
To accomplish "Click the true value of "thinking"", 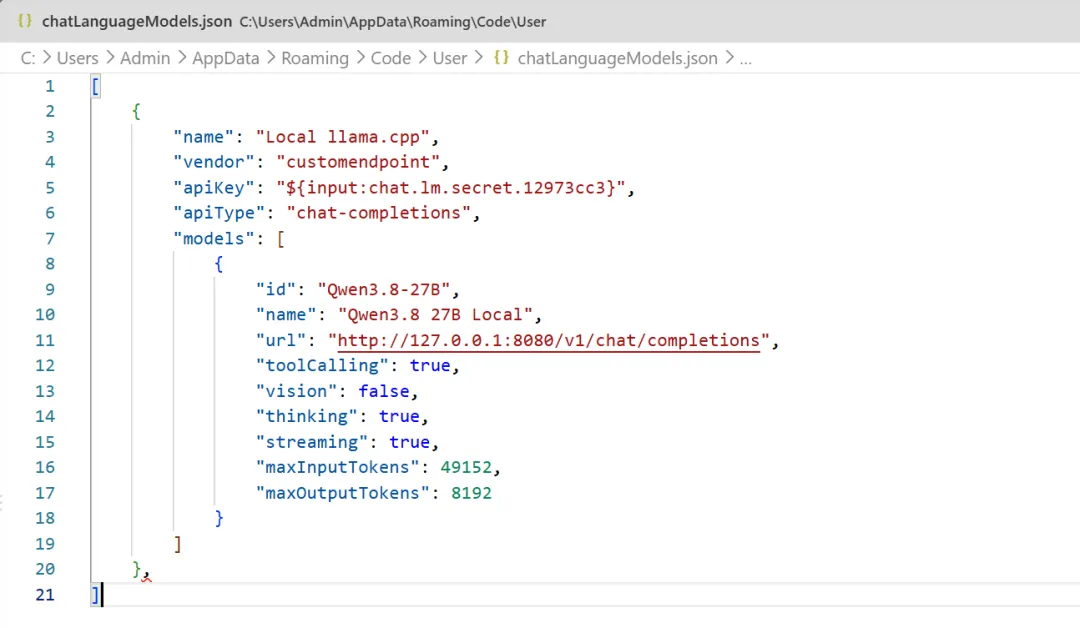I will [x=399, y=417].
